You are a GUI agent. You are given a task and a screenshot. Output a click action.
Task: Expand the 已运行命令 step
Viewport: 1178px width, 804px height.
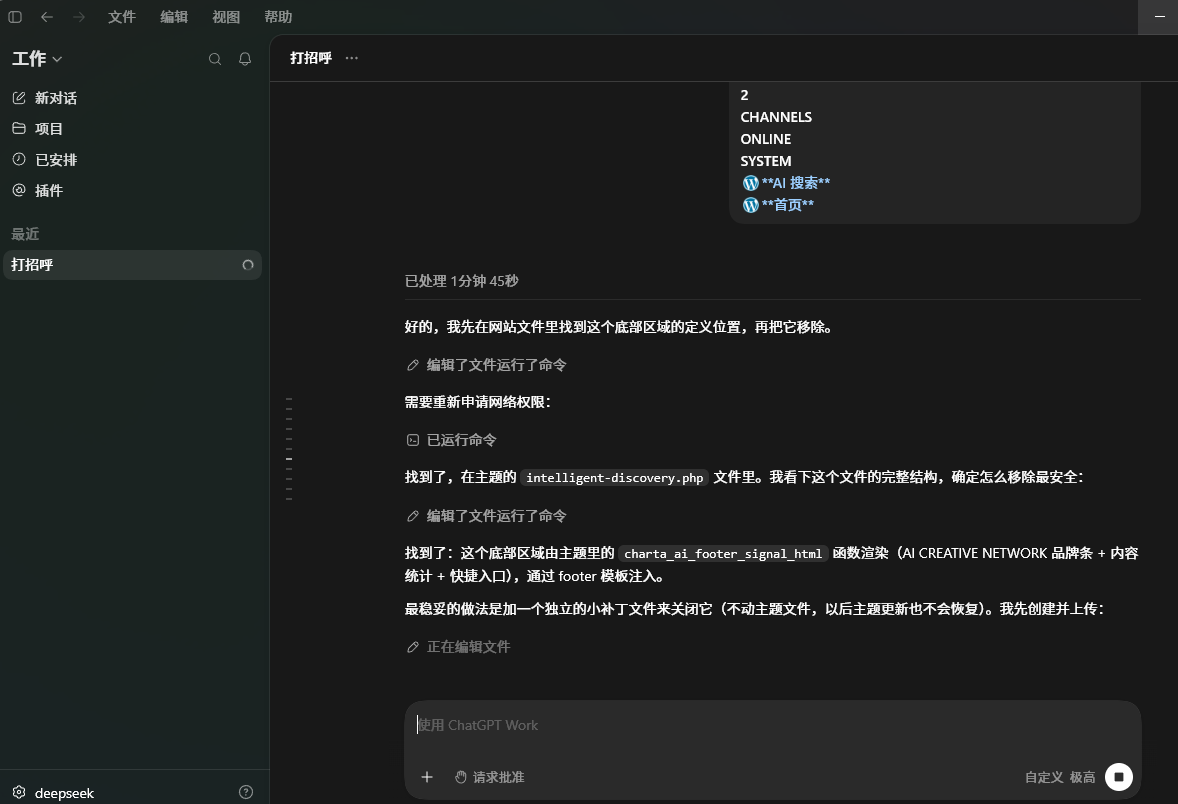point(452,440)
